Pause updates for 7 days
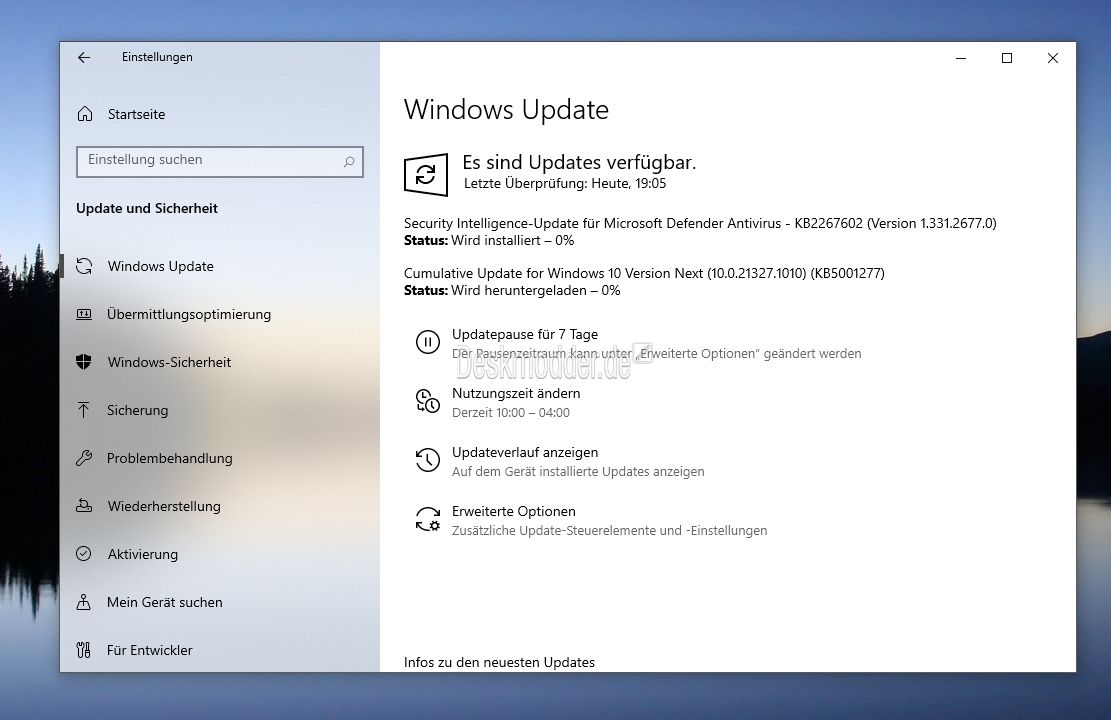Screen dimensions: 1111x720 click(524, 335)
